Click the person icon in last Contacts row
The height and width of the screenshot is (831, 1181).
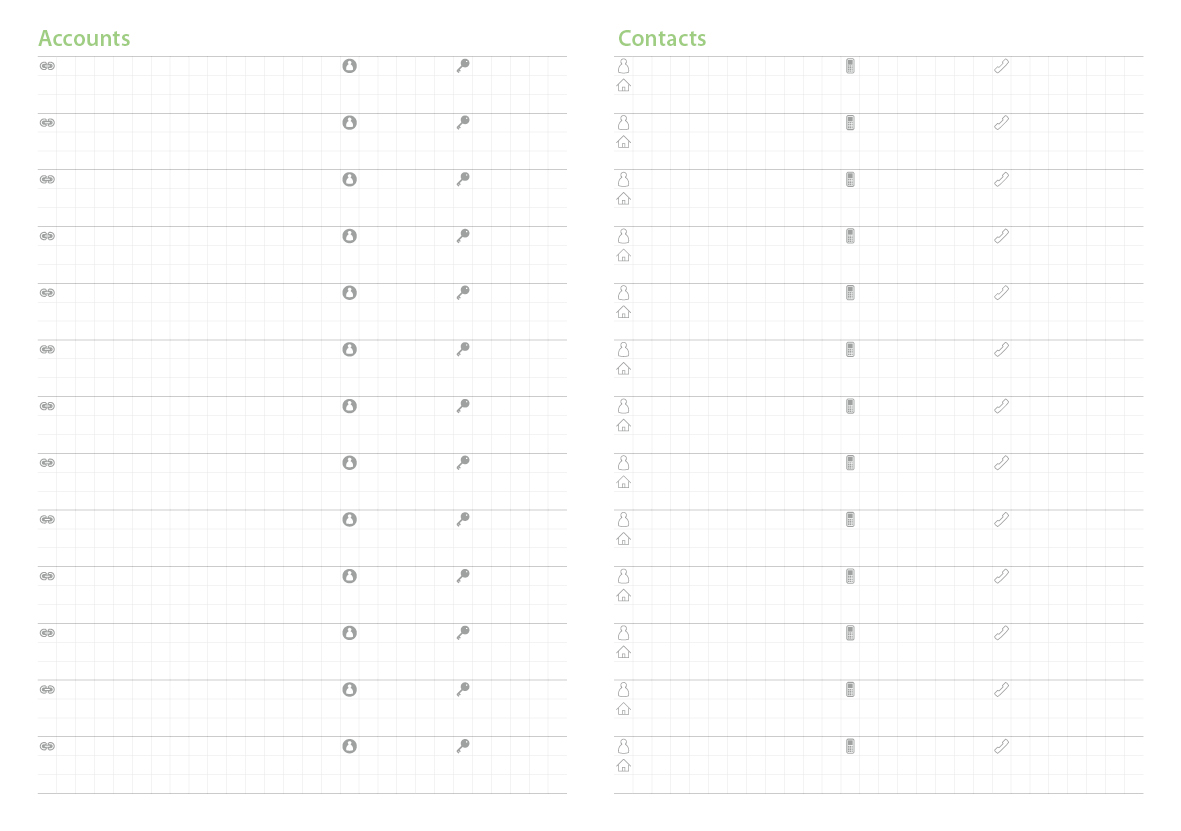click(x=624, y=747)
